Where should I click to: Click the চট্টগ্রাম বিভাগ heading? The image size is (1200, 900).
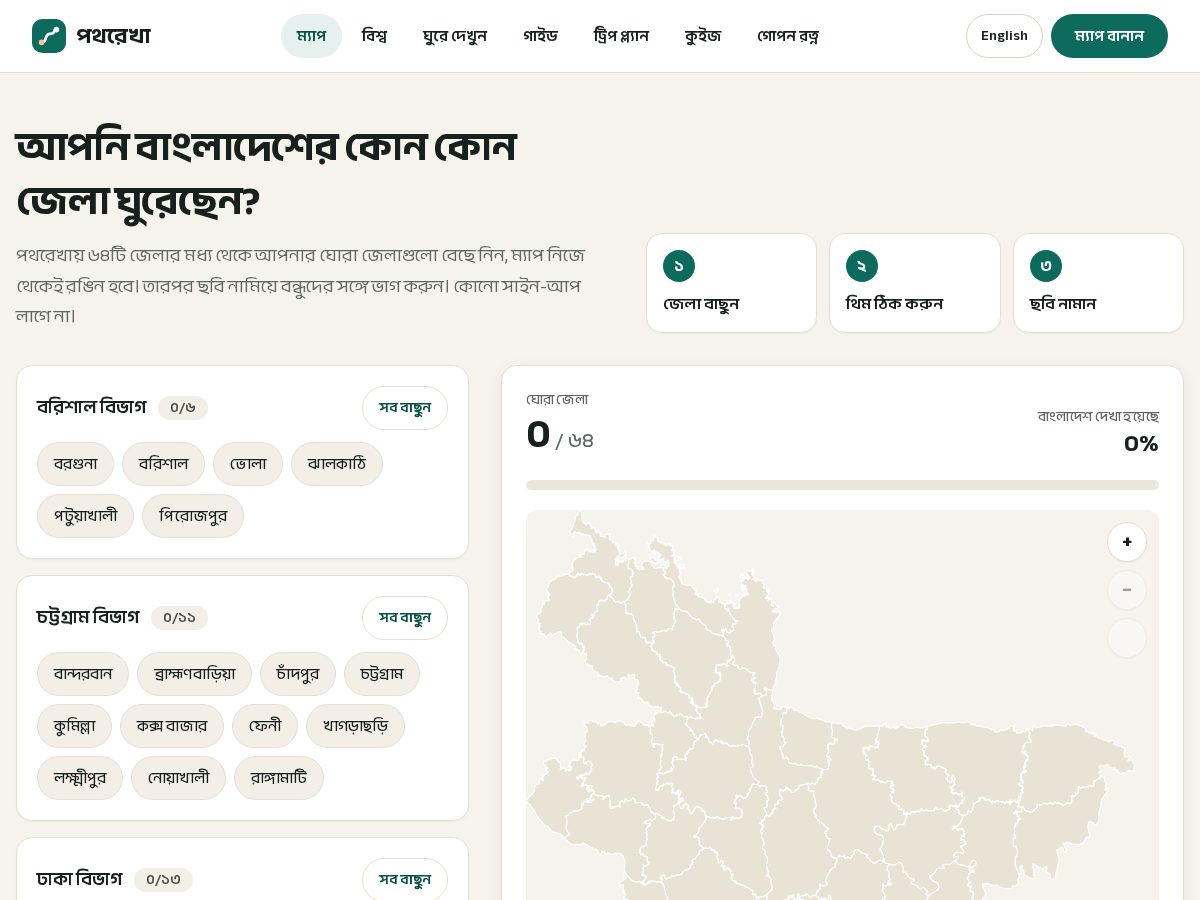click(88, 617)
